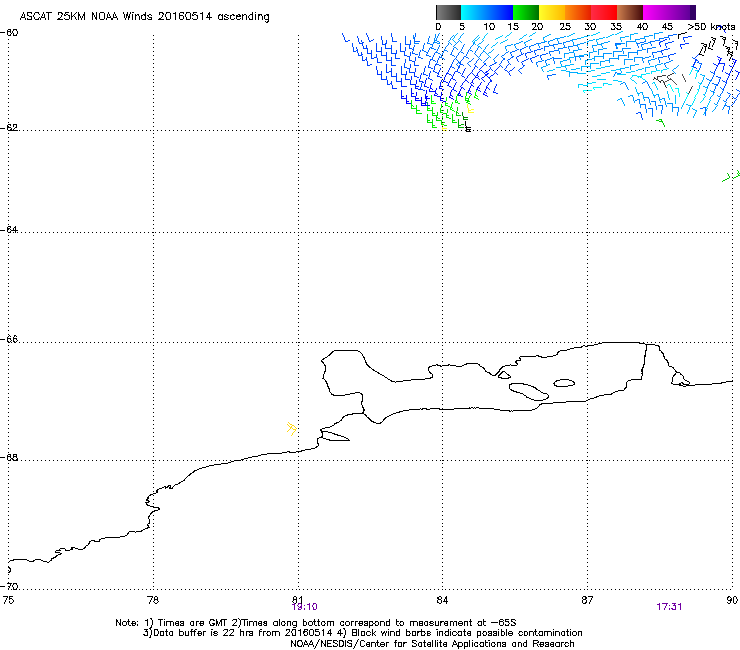
Task: Click the red 30-35 knots legend swatch
Action: click(x=604, y=12)
